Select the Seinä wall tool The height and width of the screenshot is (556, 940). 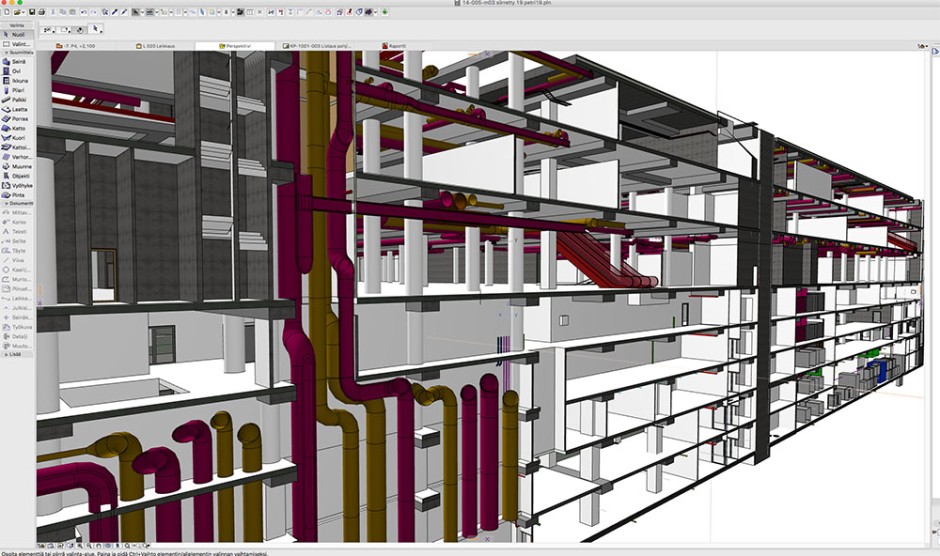17,62
